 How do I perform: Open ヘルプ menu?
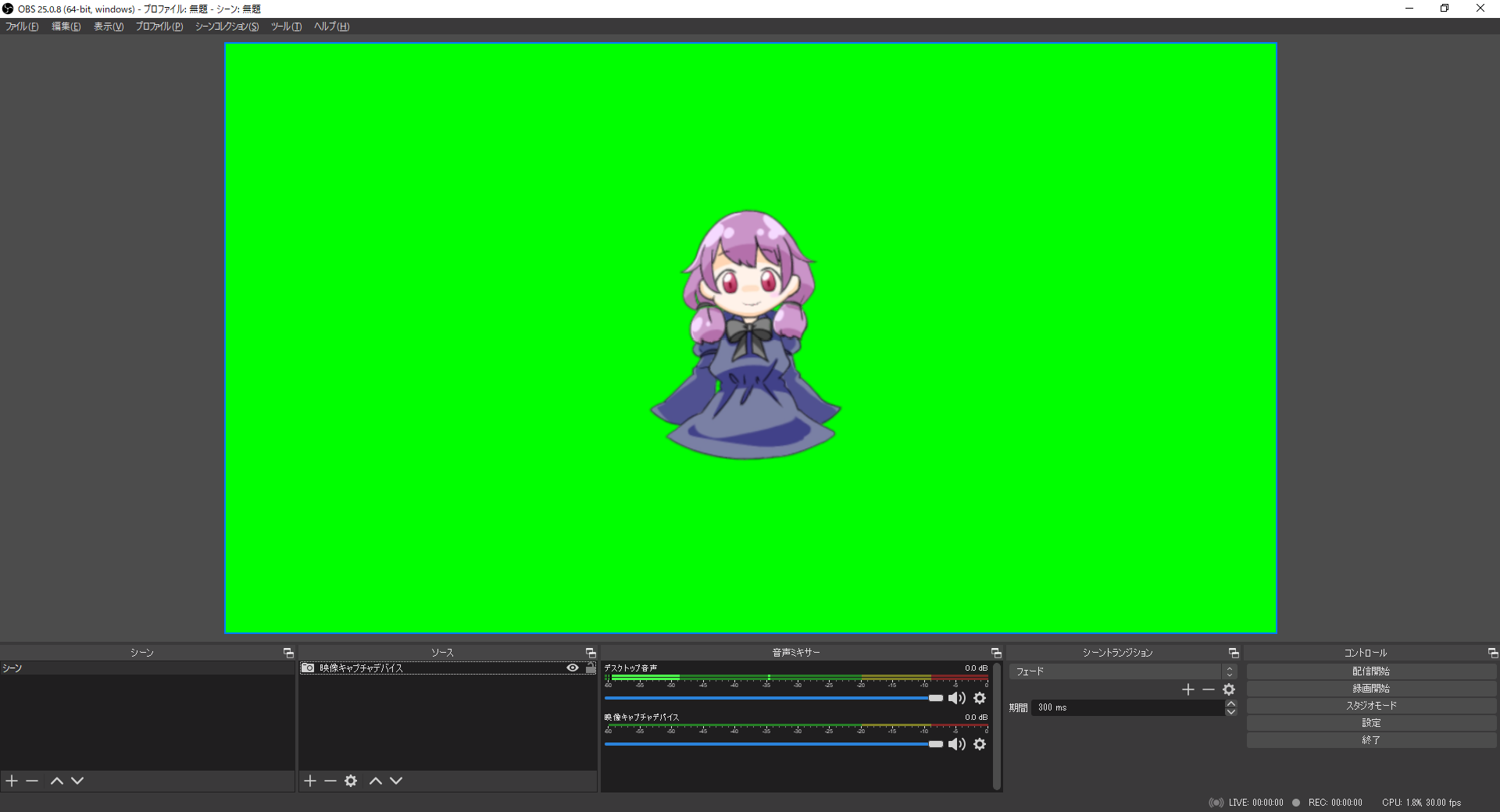coord(331,27)
